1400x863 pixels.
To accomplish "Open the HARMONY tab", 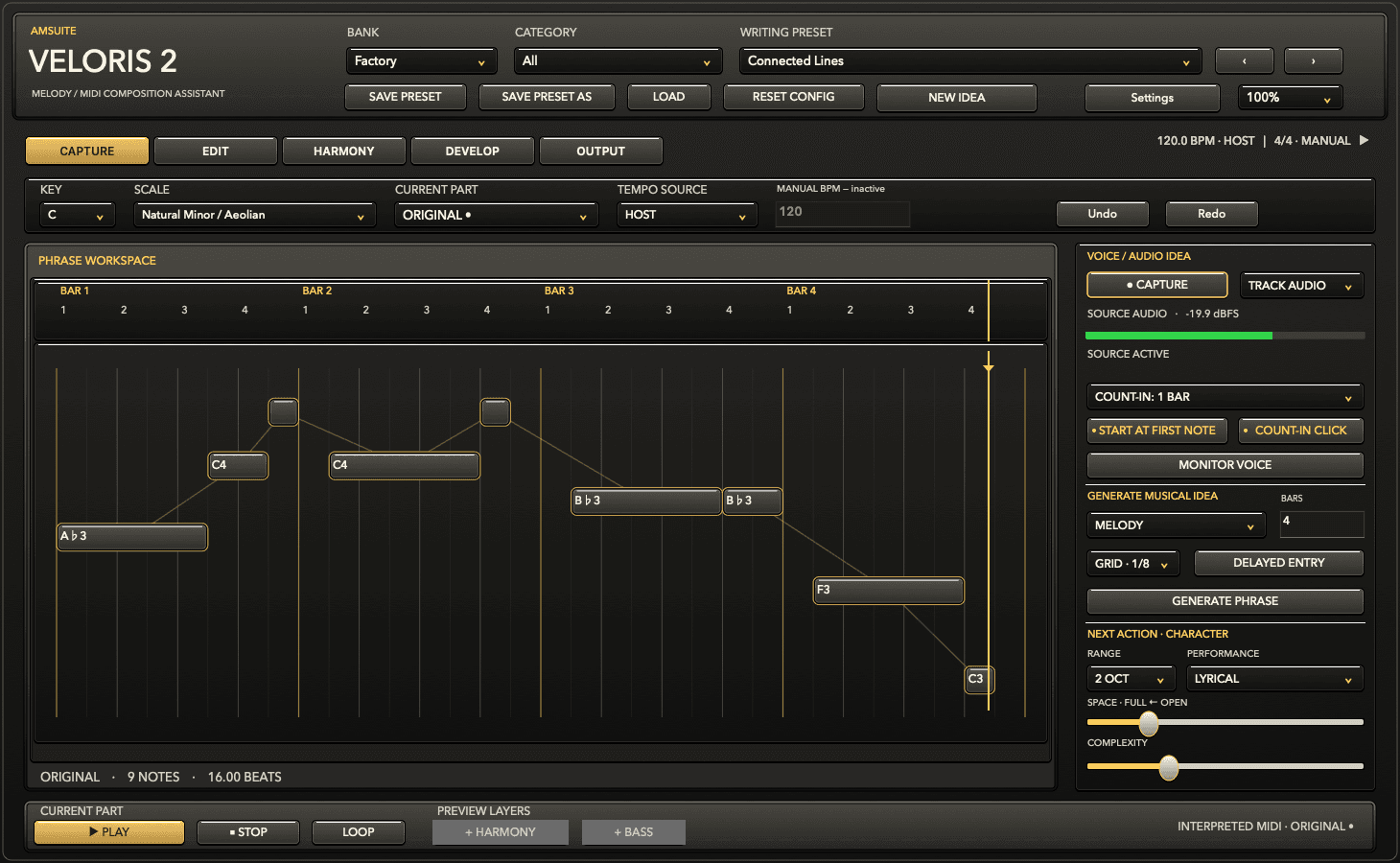I will [344, 151].
